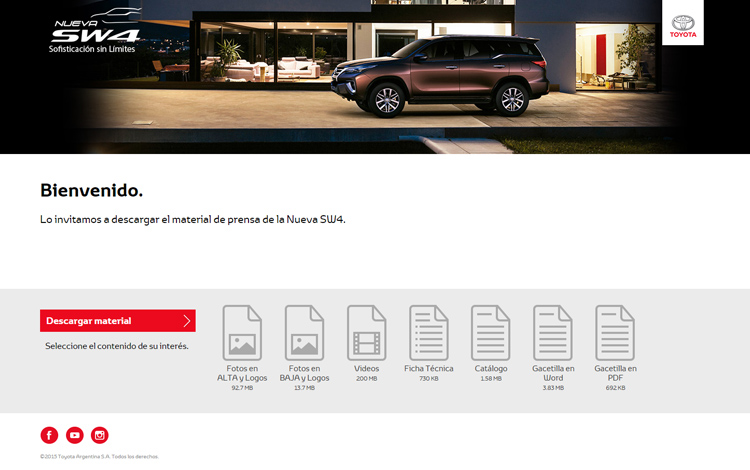Image resolution: width=750 pixels, height=470 pixels.
Task: Click the Fotos en ALTA y Logos file icon
Action: coord(242,332)
